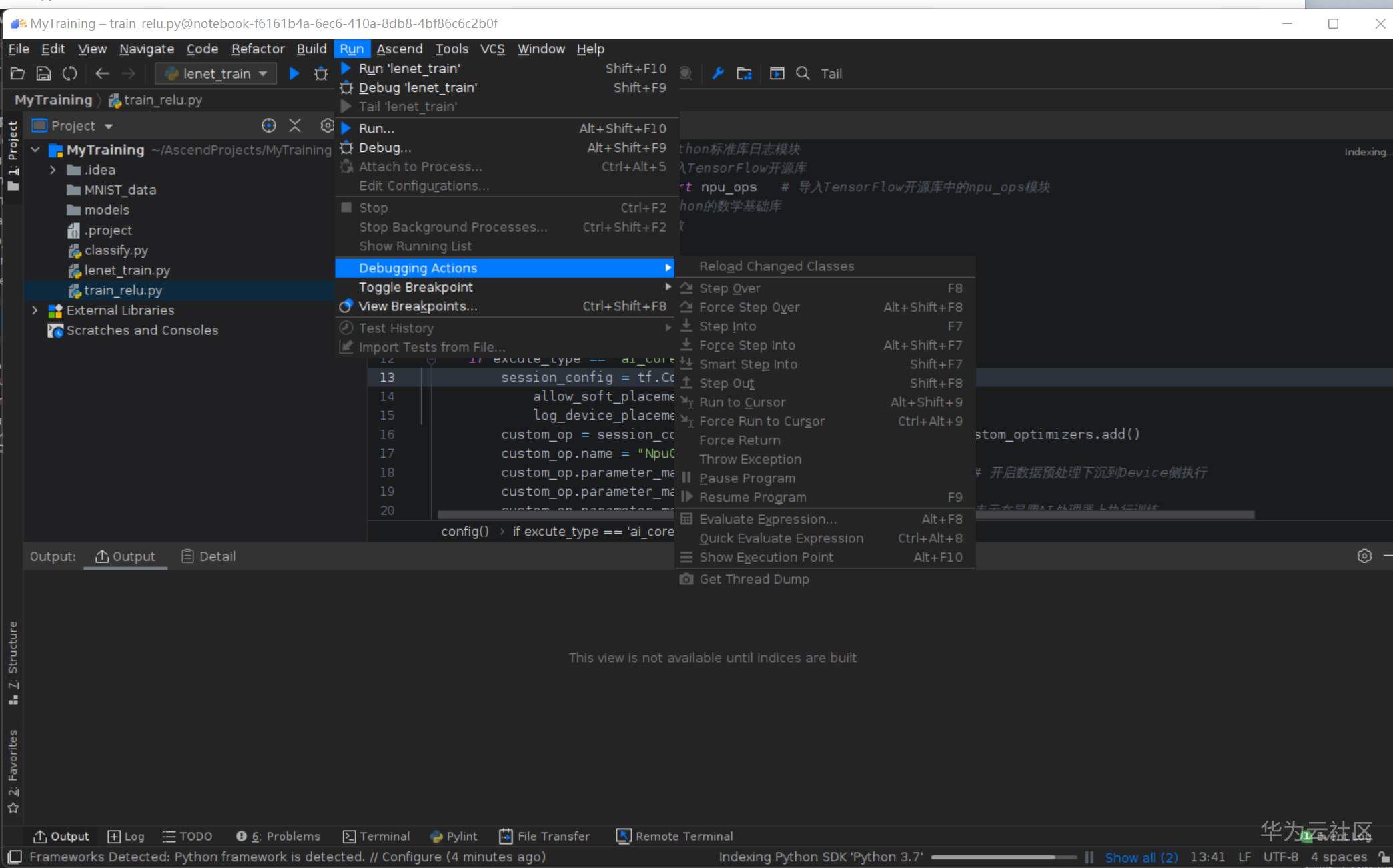Expand the .idea folder
This screenshot has width=1393, height=868.
click(53, 170)
